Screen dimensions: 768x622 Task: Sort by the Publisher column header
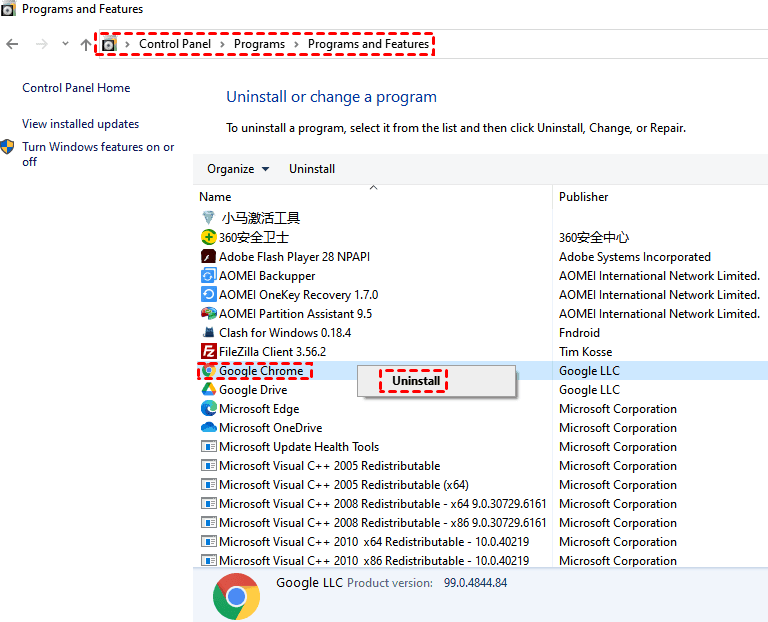(583, 197)
